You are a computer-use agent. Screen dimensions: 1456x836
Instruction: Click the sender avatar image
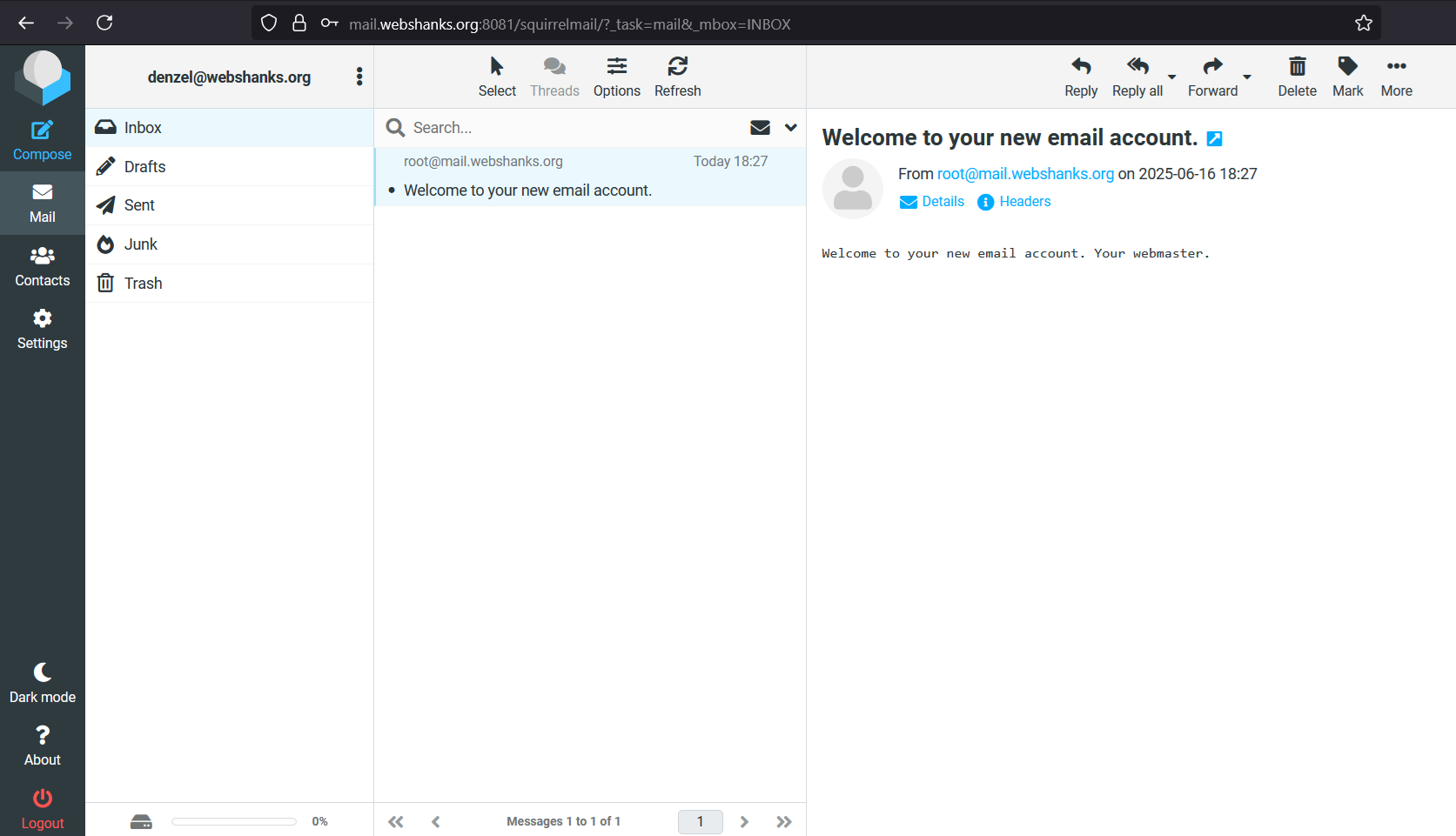tap(853, 189)
